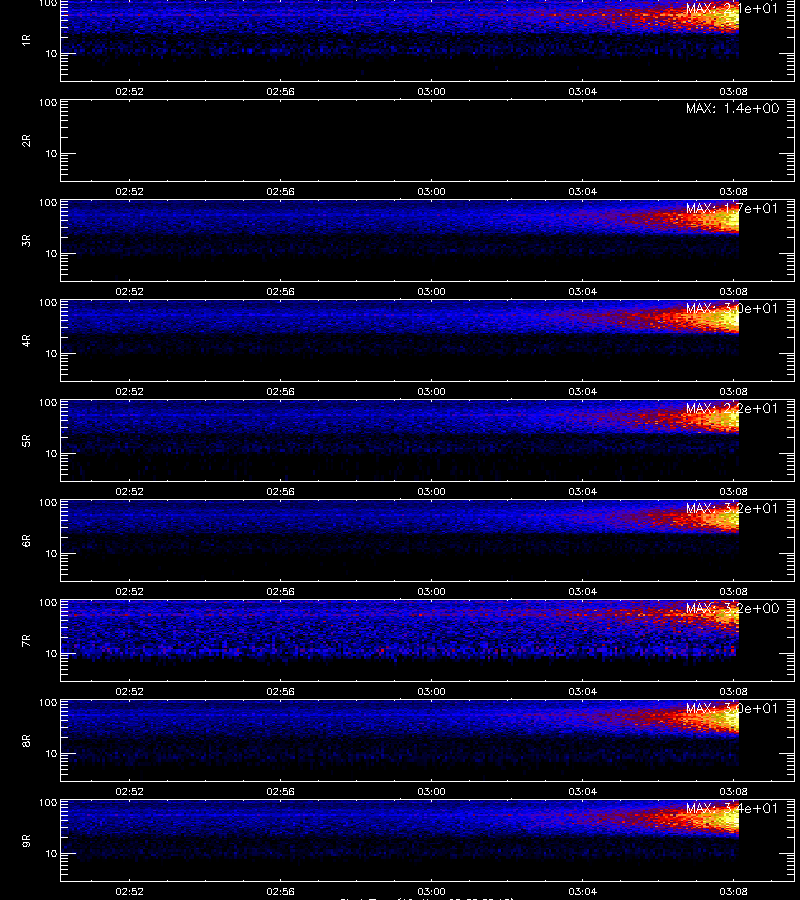The height and width of the screenshot is (900, 800).
Task: Click the 03:08 time label under 5R
Action: [733, 491]
